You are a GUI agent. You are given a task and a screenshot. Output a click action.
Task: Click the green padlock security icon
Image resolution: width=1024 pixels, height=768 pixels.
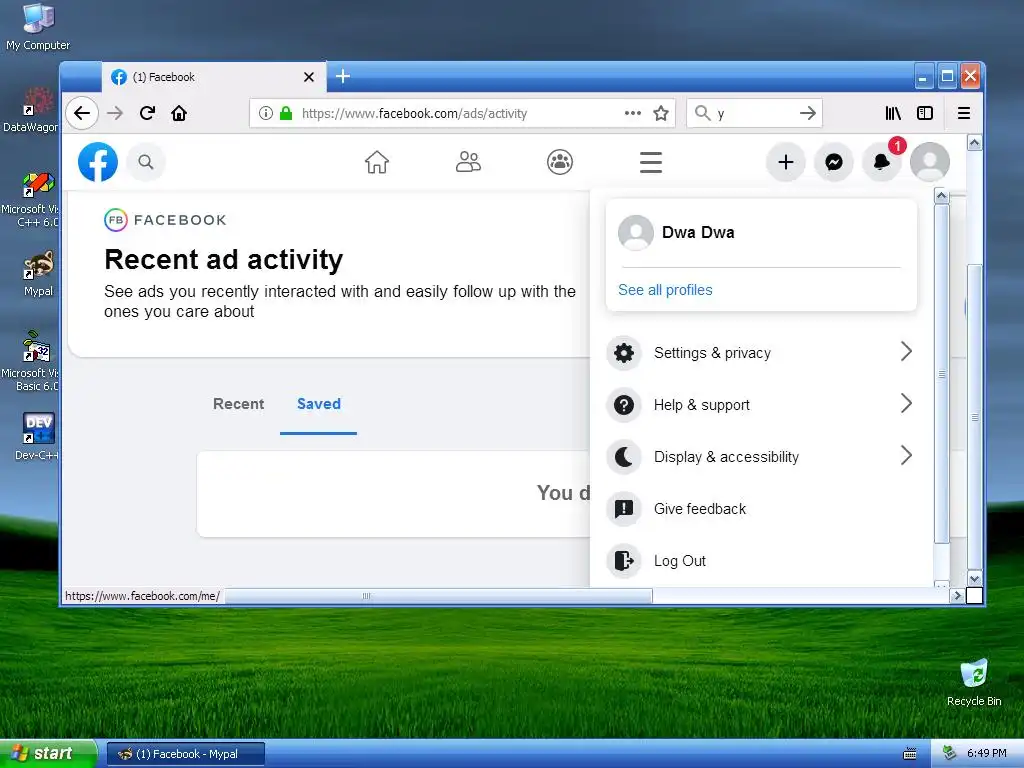286,113
